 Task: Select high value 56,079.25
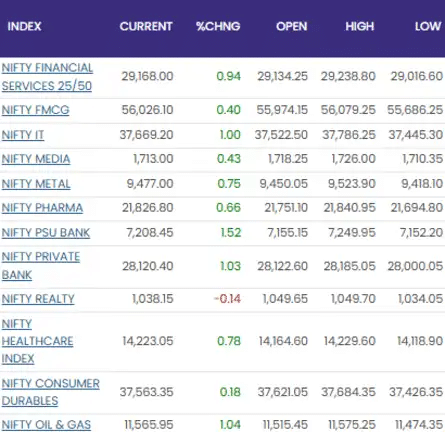[x=348, y=110]
